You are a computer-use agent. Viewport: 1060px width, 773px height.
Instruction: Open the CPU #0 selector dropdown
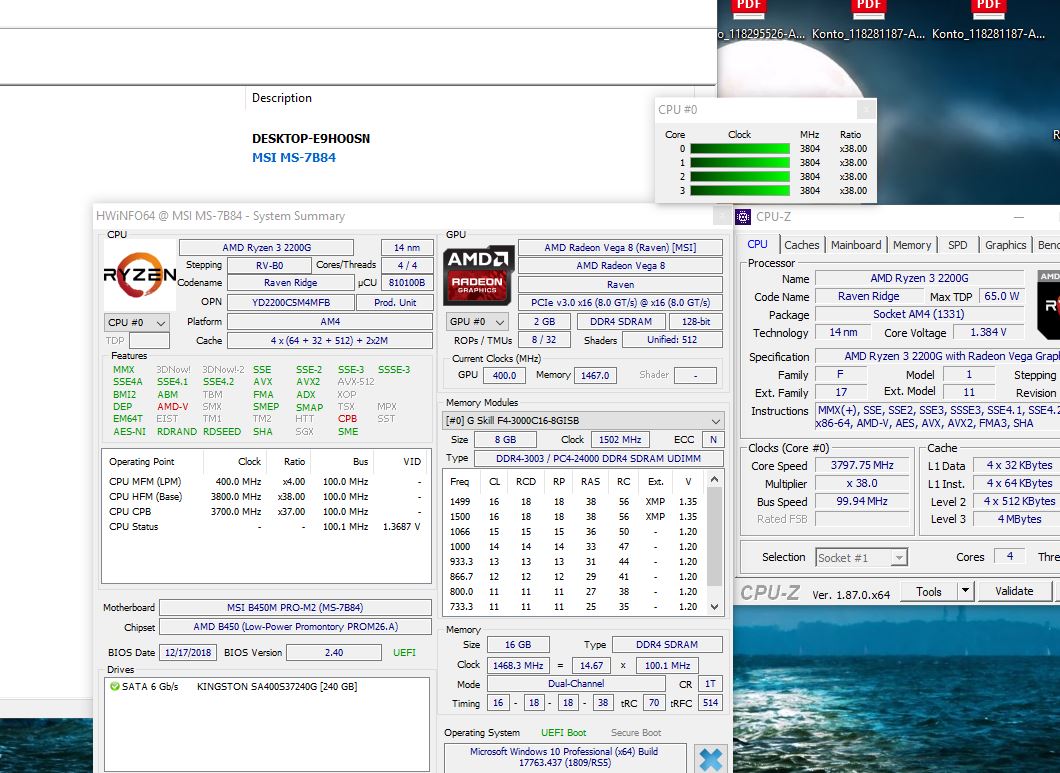tap(137, 323)
